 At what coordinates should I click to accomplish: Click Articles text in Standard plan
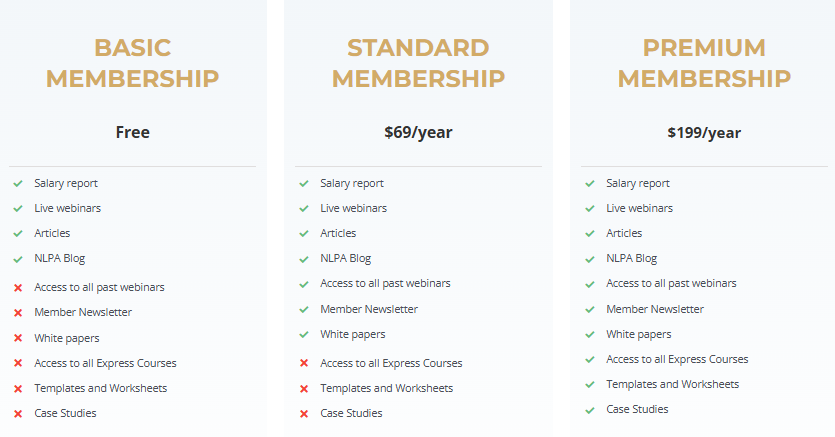coord(338,233)
